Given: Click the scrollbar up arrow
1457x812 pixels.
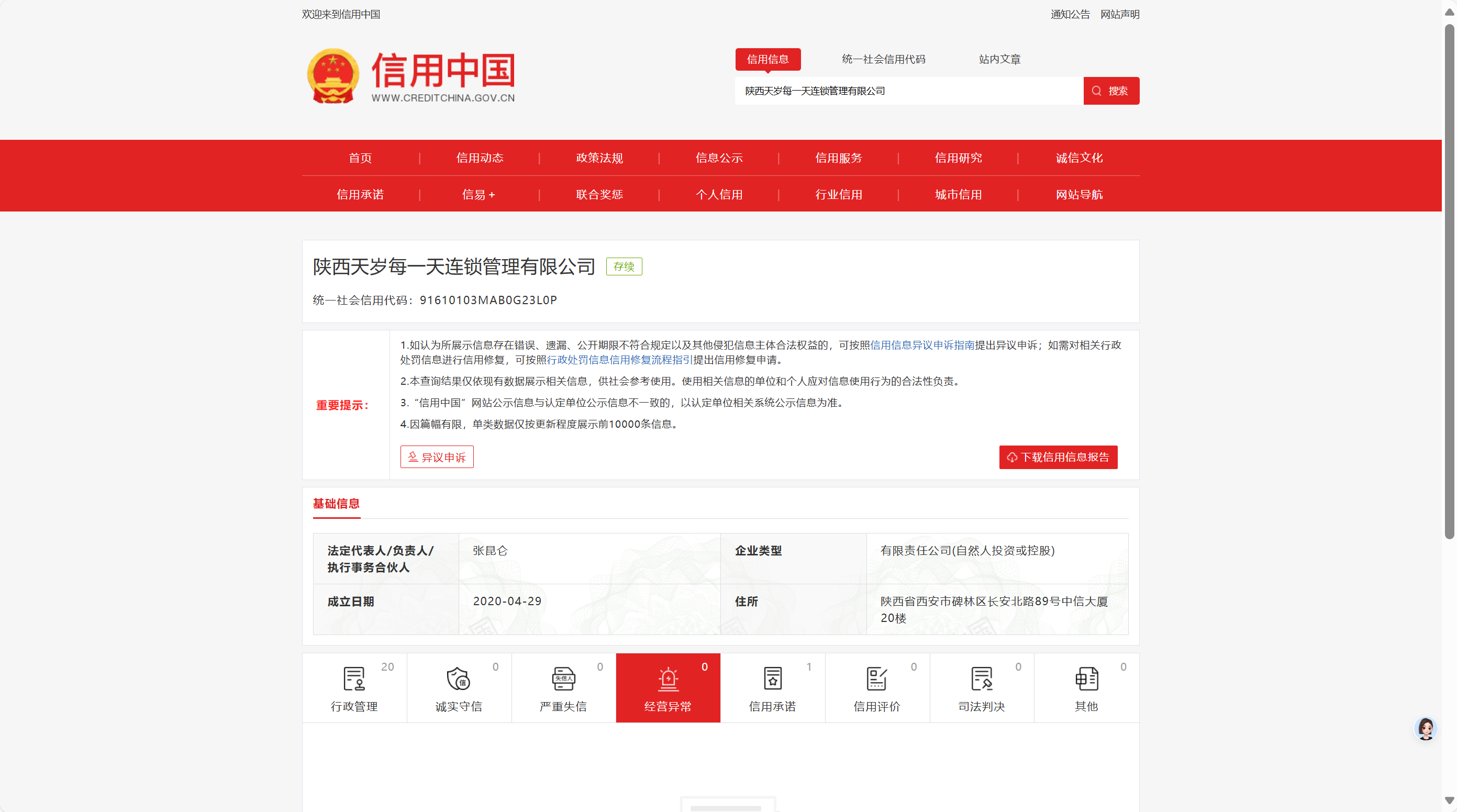Looking at the screenshot, I should (1449, 12).
